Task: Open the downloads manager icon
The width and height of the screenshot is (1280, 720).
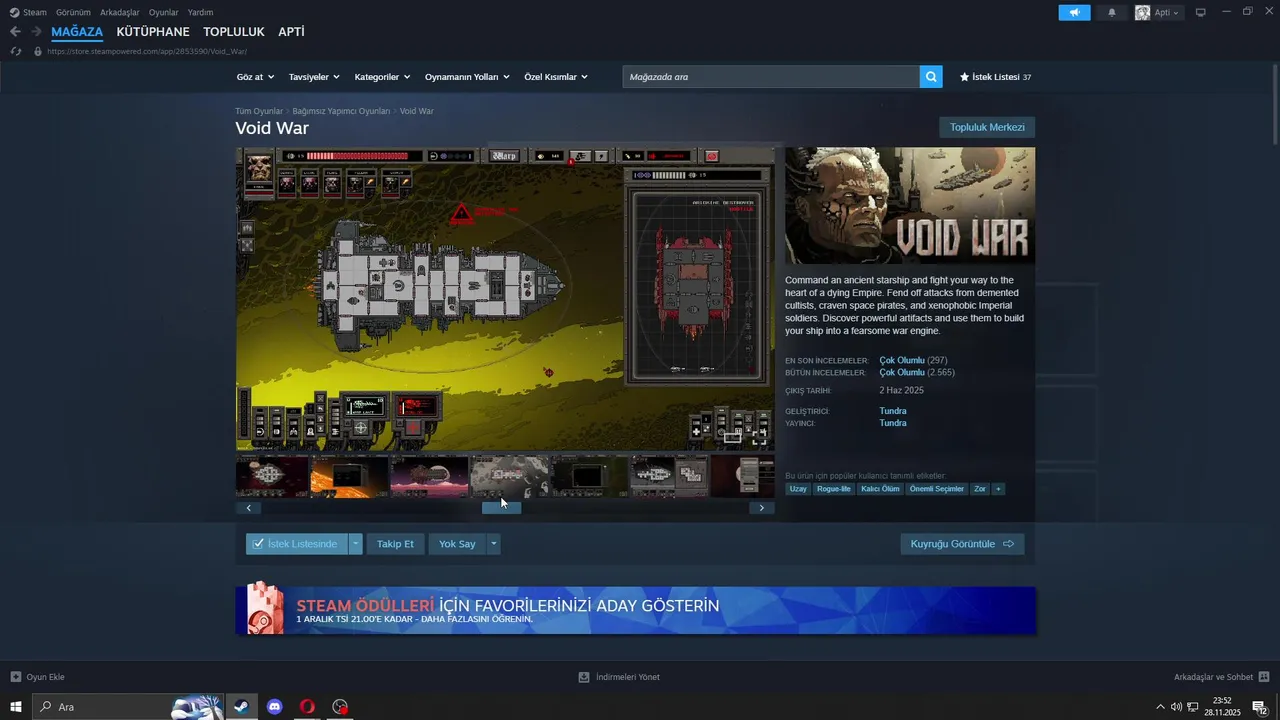Action: coord(584,677)
